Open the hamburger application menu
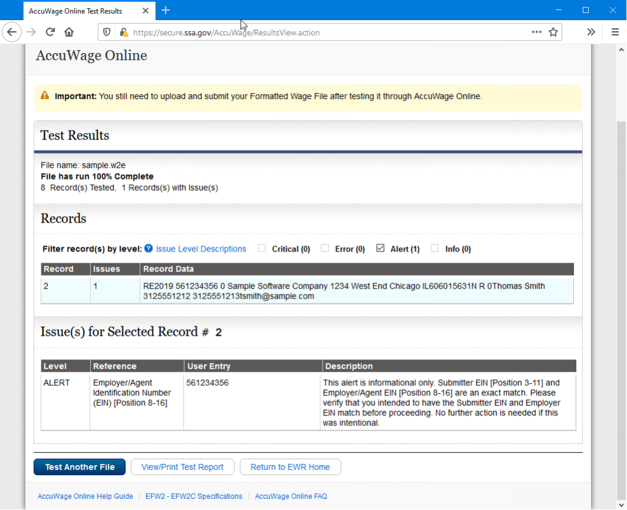 pyautogui.click(x=614, y=32)
